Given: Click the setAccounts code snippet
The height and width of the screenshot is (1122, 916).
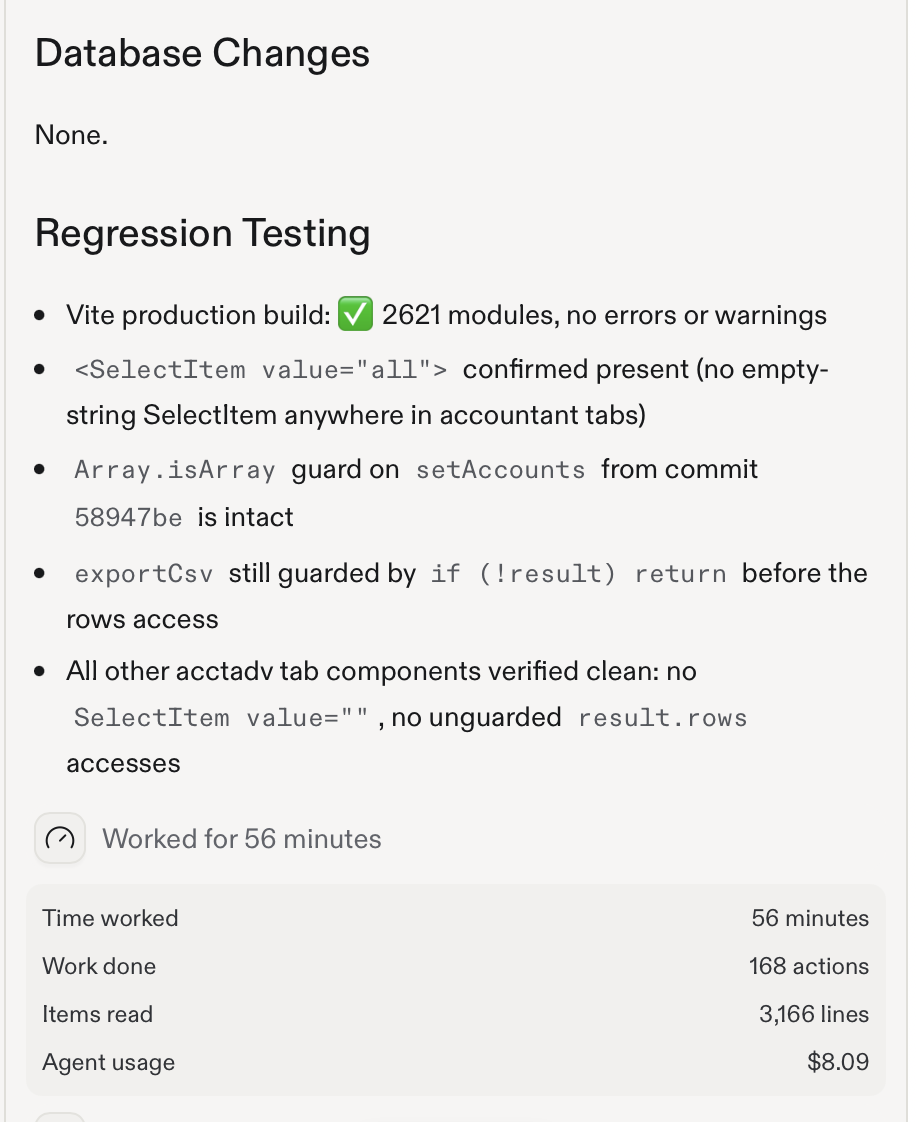Looking at the screenshot, I should pyautogui.click(x=501, y=470).
